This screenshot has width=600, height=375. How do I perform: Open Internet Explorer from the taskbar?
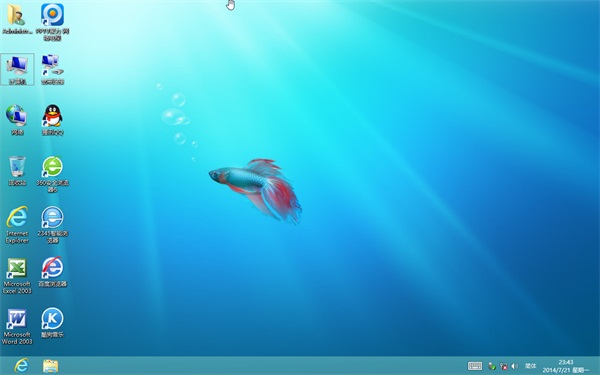[21, 365]
